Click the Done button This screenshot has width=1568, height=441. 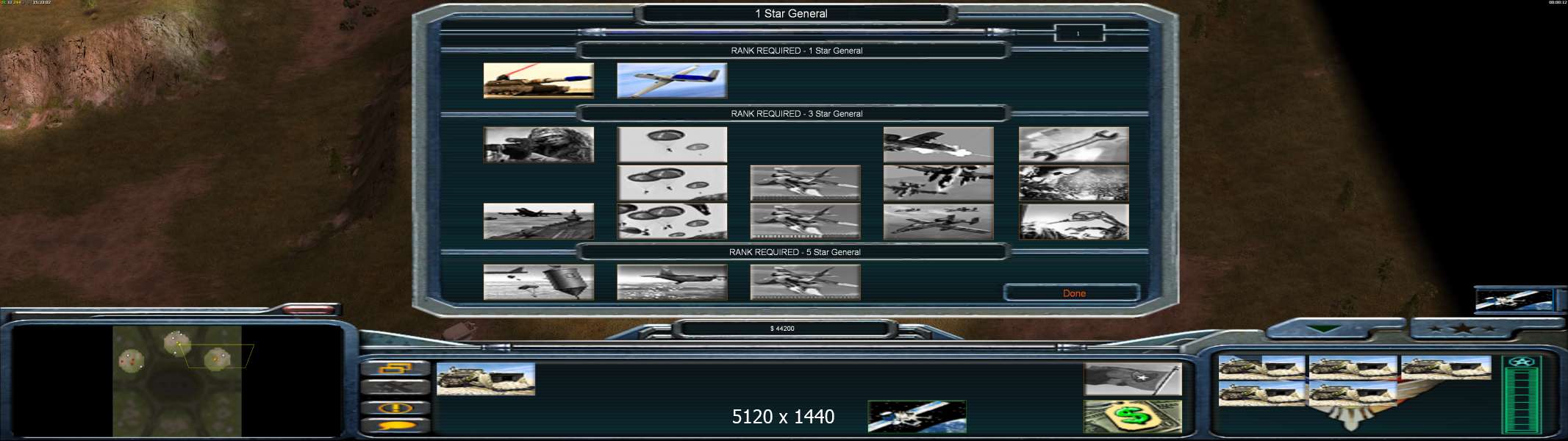click(1073, 293)
